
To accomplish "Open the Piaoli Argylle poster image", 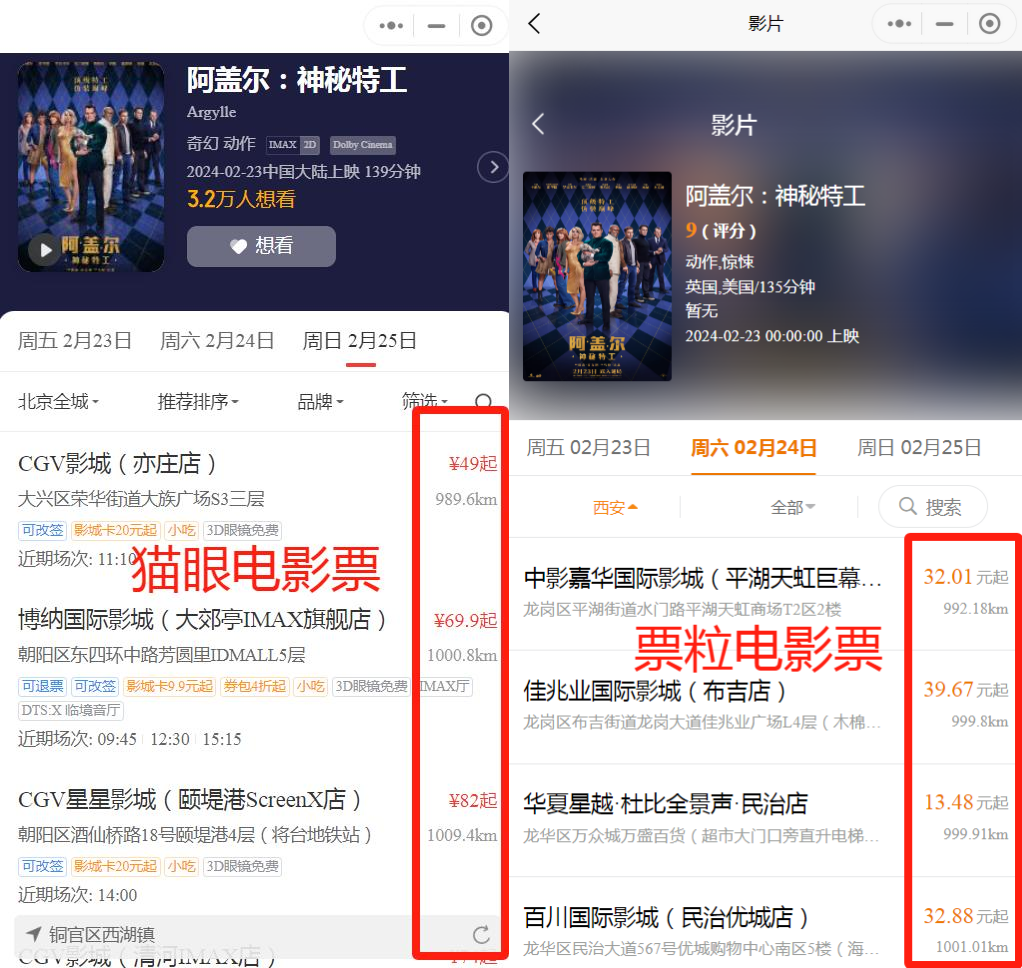I will tap(597, 276).
